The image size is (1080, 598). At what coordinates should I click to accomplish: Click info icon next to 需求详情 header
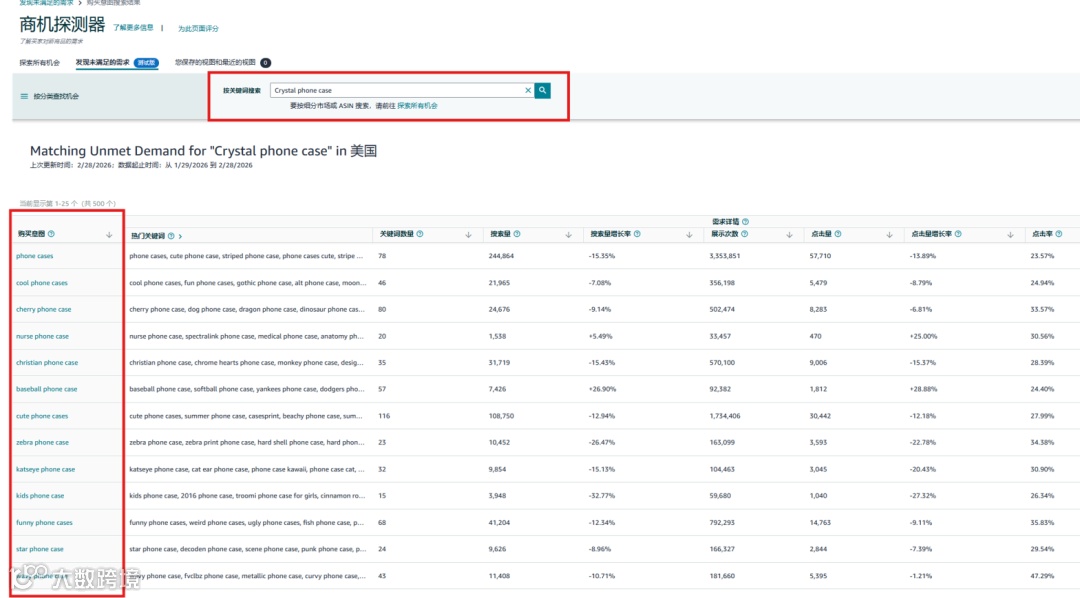(745, 222)
